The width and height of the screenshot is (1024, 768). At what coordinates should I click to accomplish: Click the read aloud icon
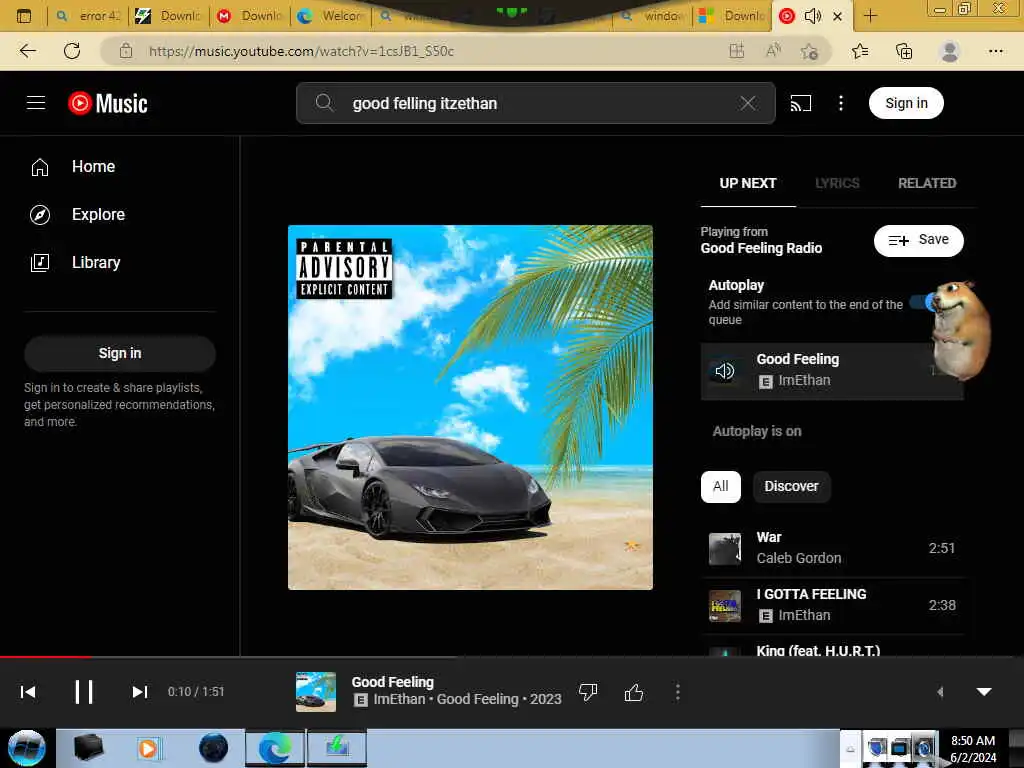[773, 51]
